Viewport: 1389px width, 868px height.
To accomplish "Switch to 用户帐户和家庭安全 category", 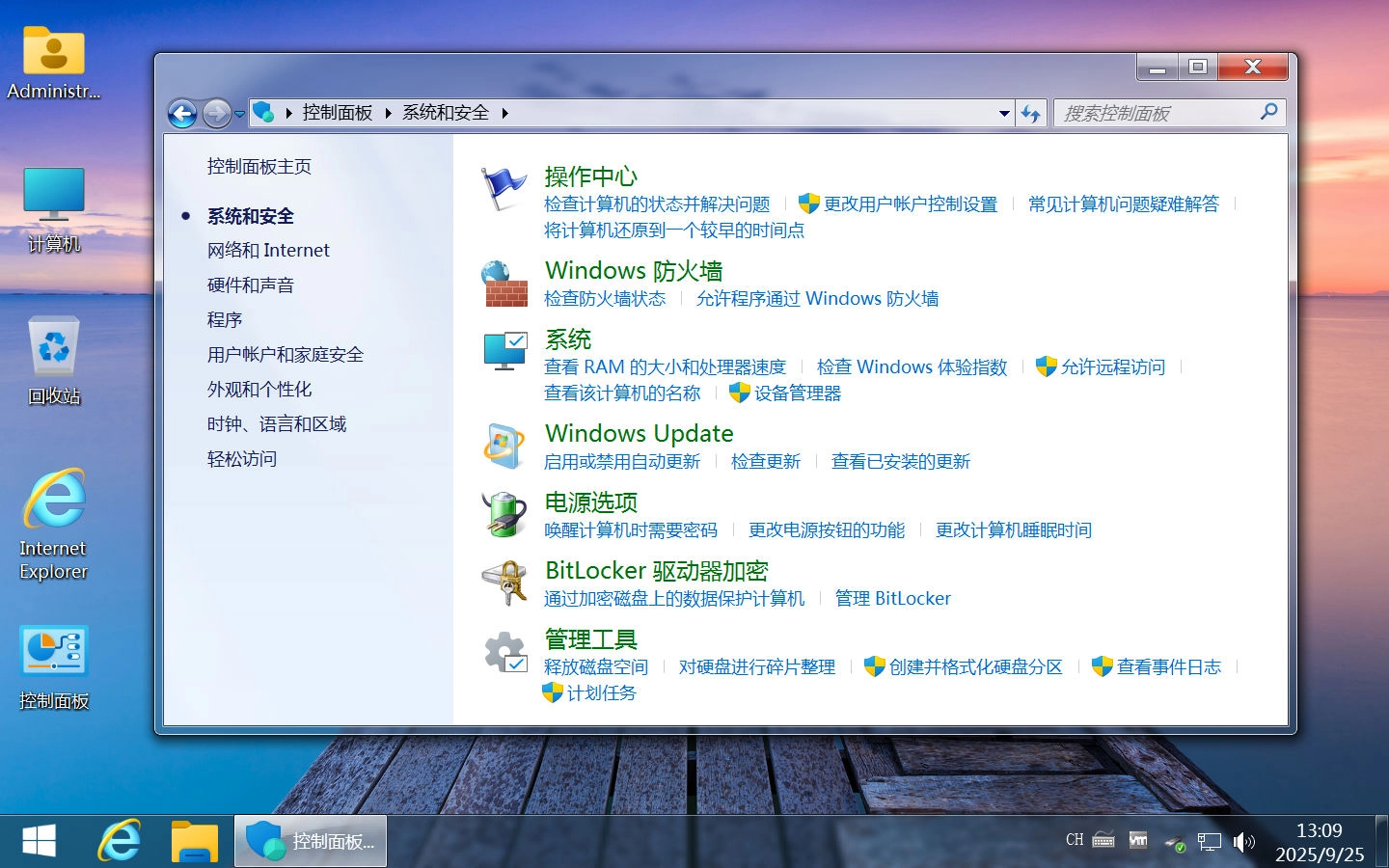I will (285, 354).
